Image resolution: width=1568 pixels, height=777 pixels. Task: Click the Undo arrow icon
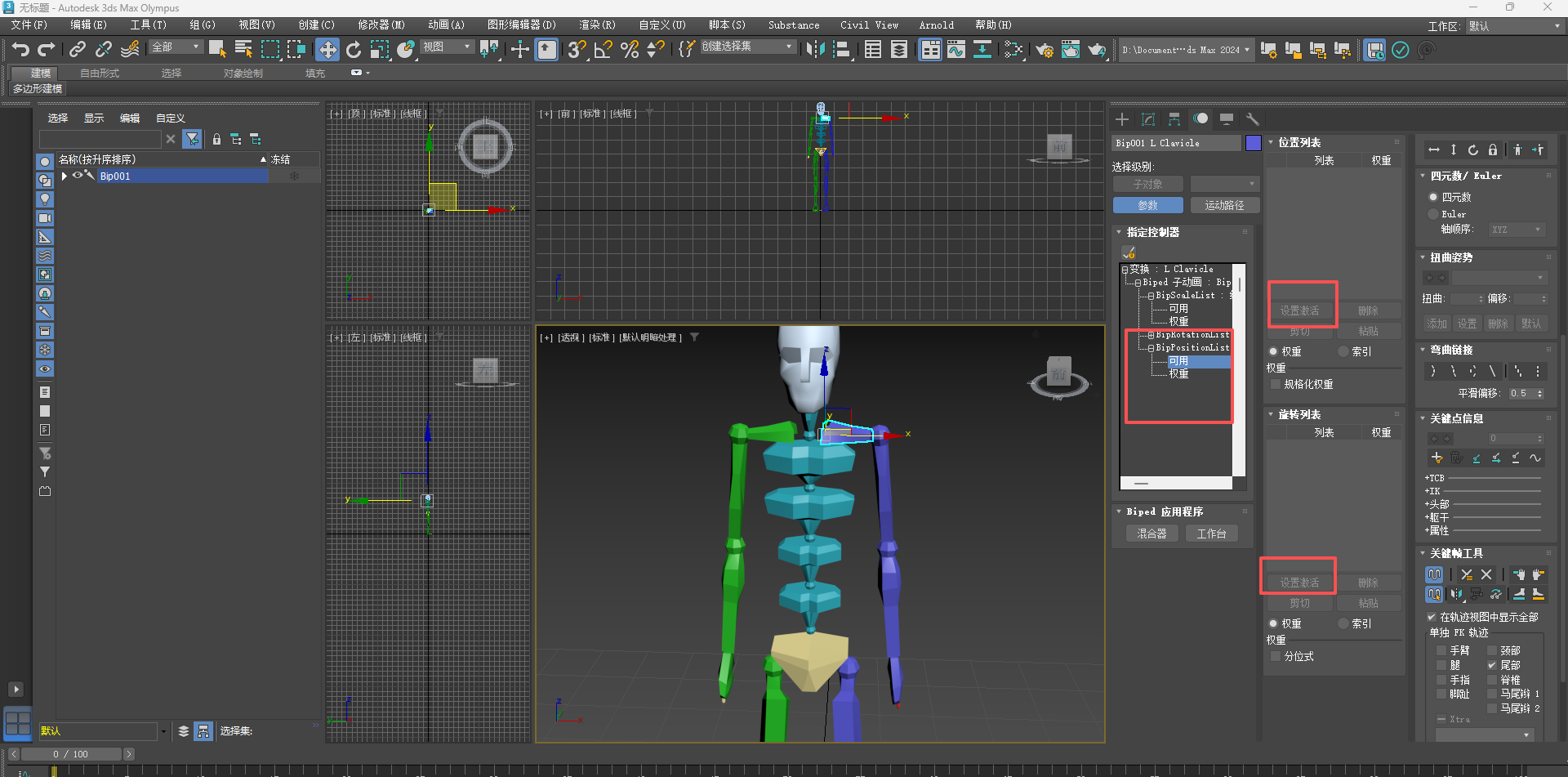(x=20, y=50)
